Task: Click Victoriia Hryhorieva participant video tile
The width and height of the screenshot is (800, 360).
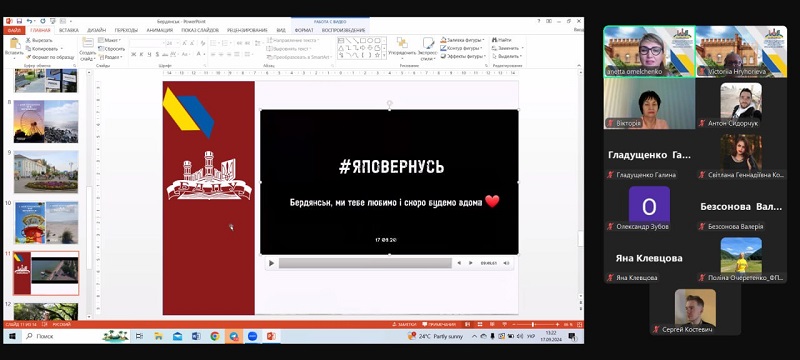Action: 741,52
